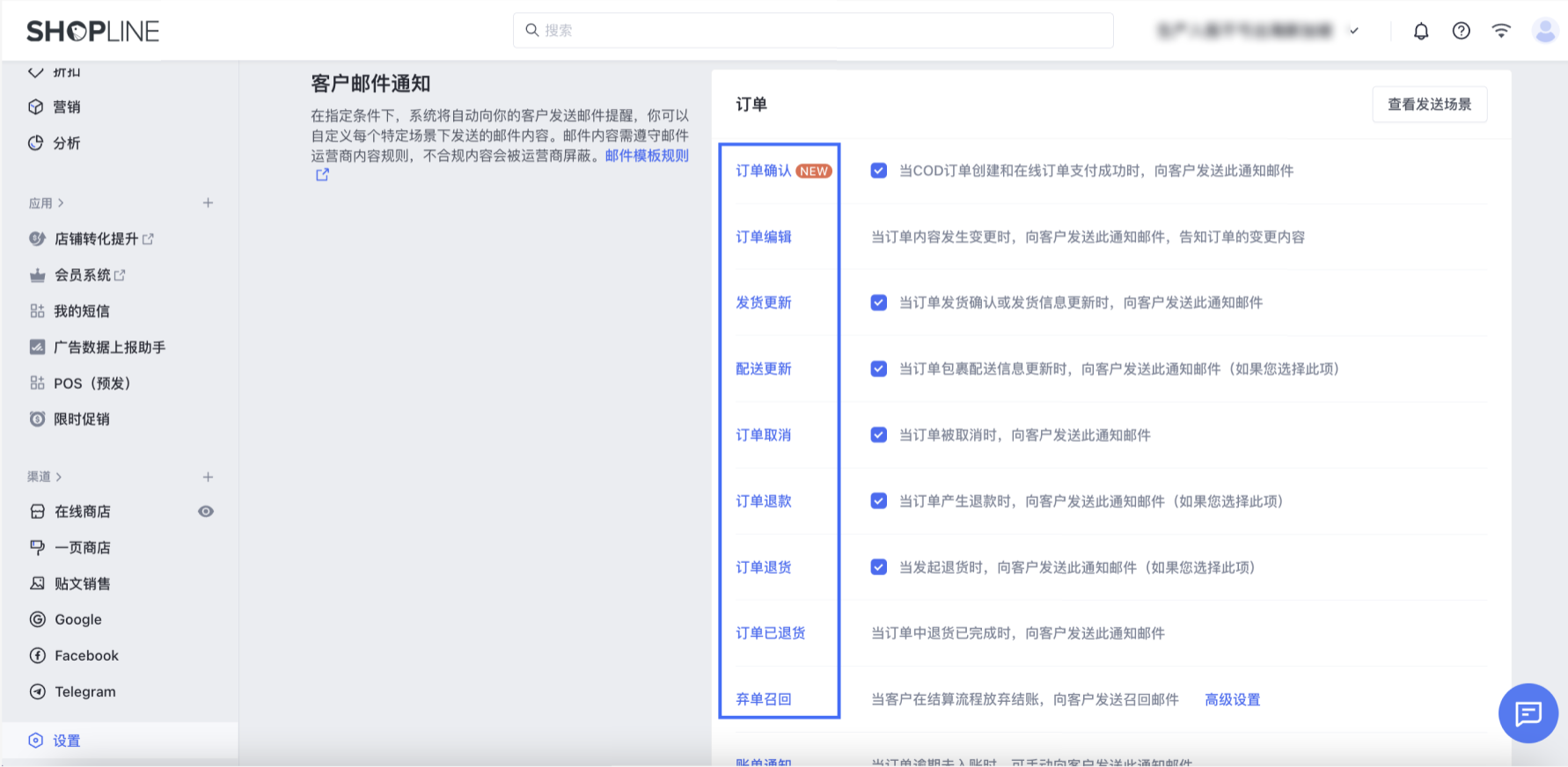
Task: Uncheck the 订单退款 notification checkbox
Action: pyautogui.click(x=878, y=501)
